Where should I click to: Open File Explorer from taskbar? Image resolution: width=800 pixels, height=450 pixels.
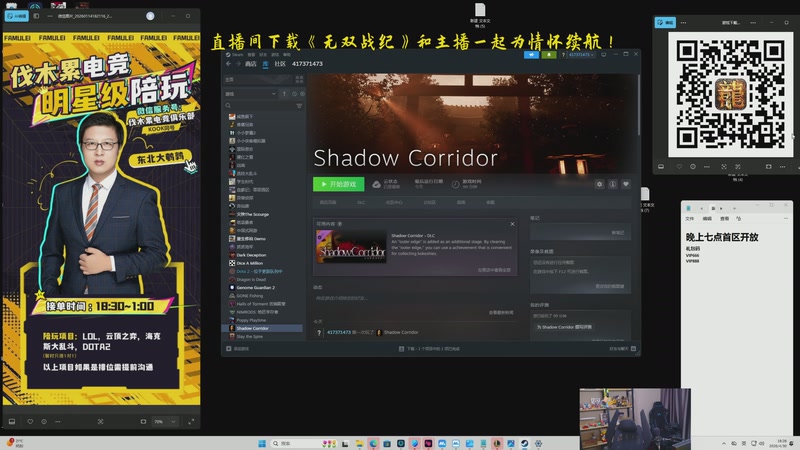click(x=359, y=443)
